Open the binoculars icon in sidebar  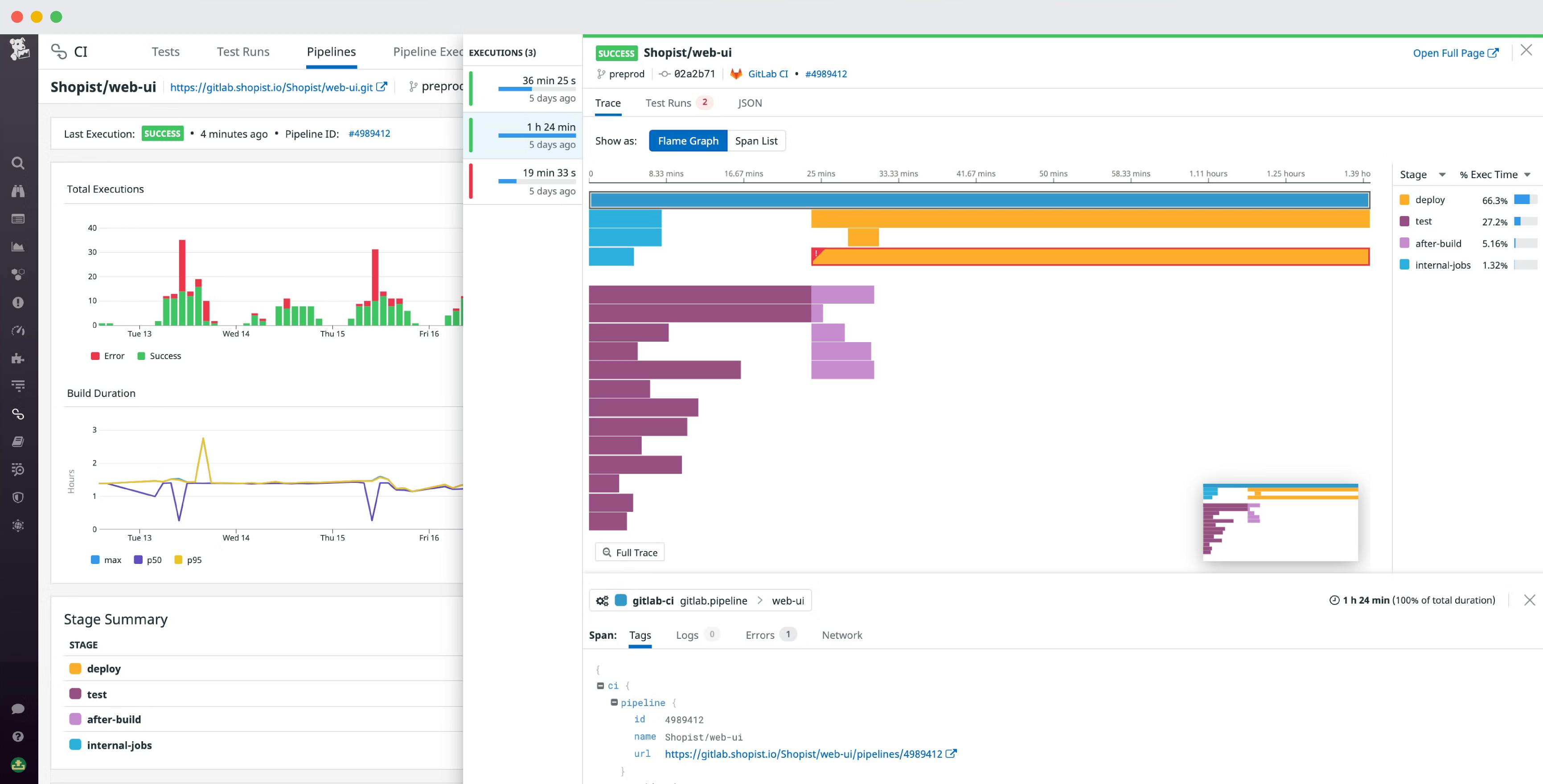click(18, 191)
